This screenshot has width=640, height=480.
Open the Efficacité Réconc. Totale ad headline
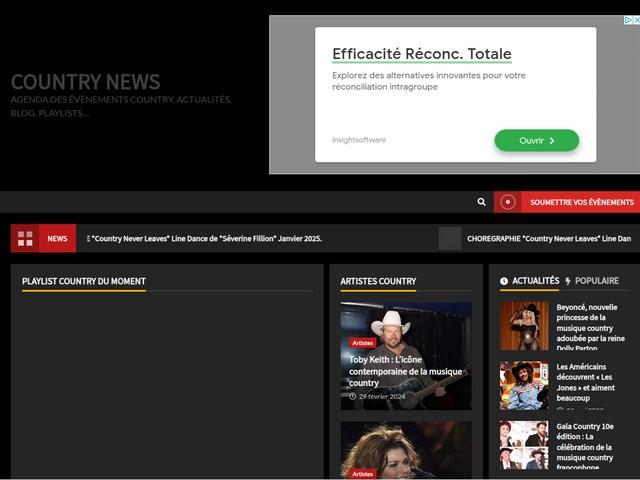click(421, 54)
